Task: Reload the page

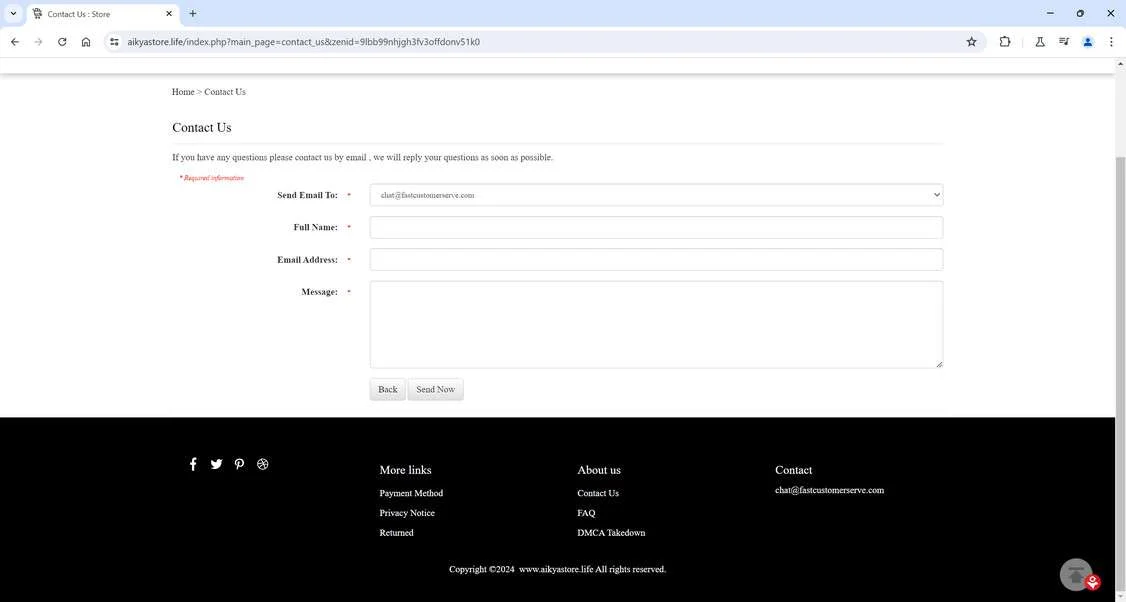Action: tap(62, 42)
